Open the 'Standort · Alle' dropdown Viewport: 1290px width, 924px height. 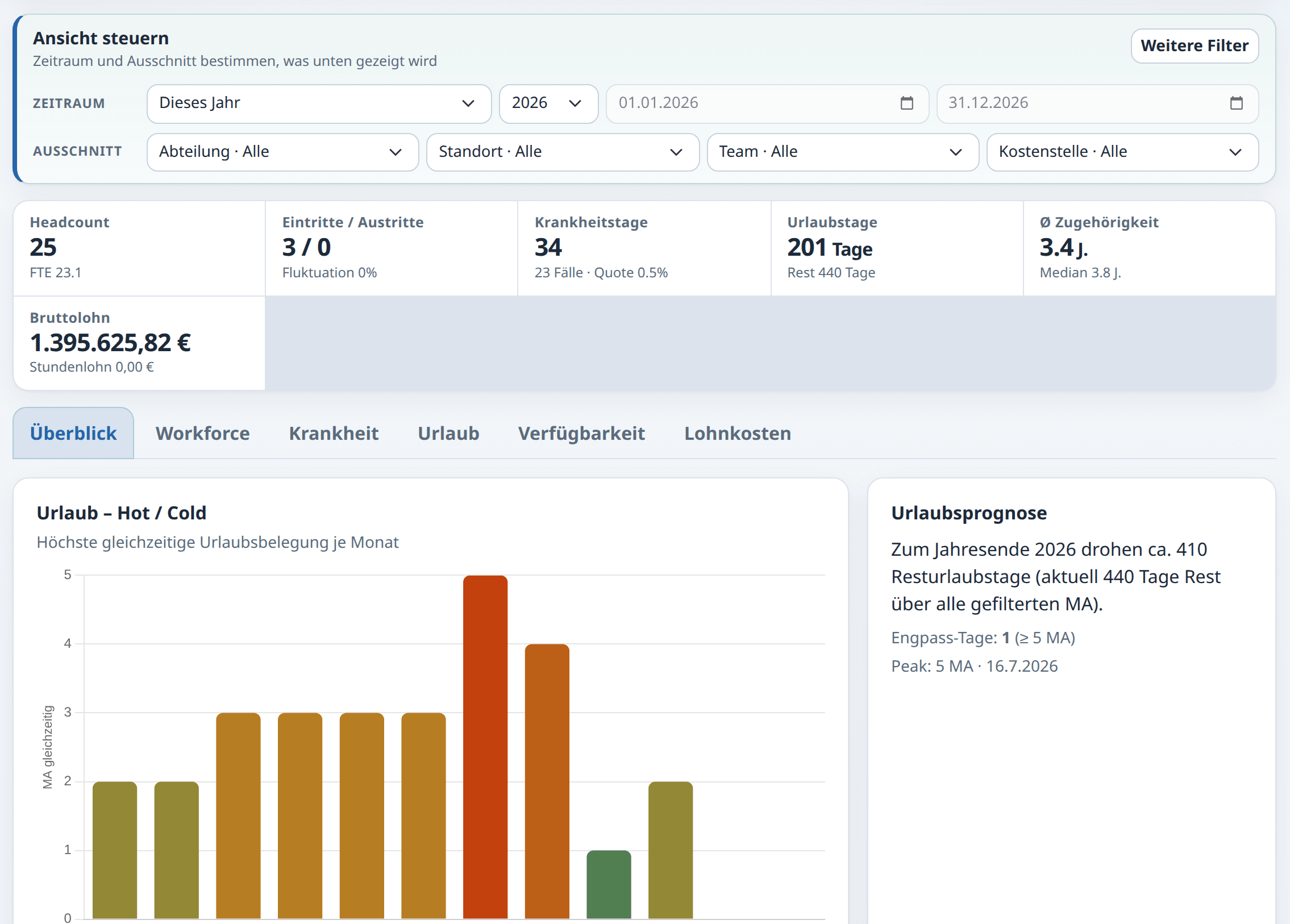(563, 152)
